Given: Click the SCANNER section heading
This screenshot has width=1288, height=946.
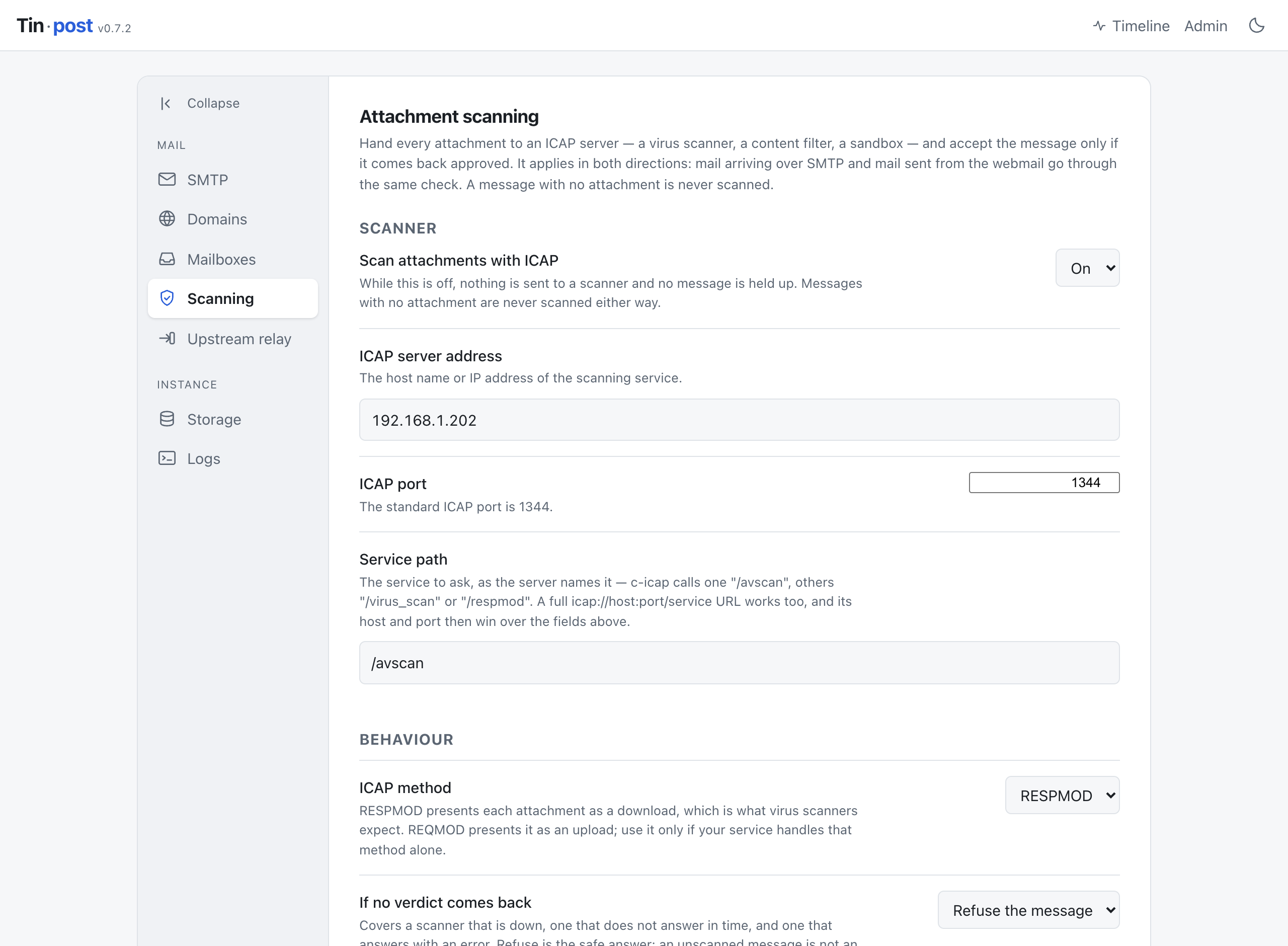Looking at the screenshot, I should (x=398, y=228).
